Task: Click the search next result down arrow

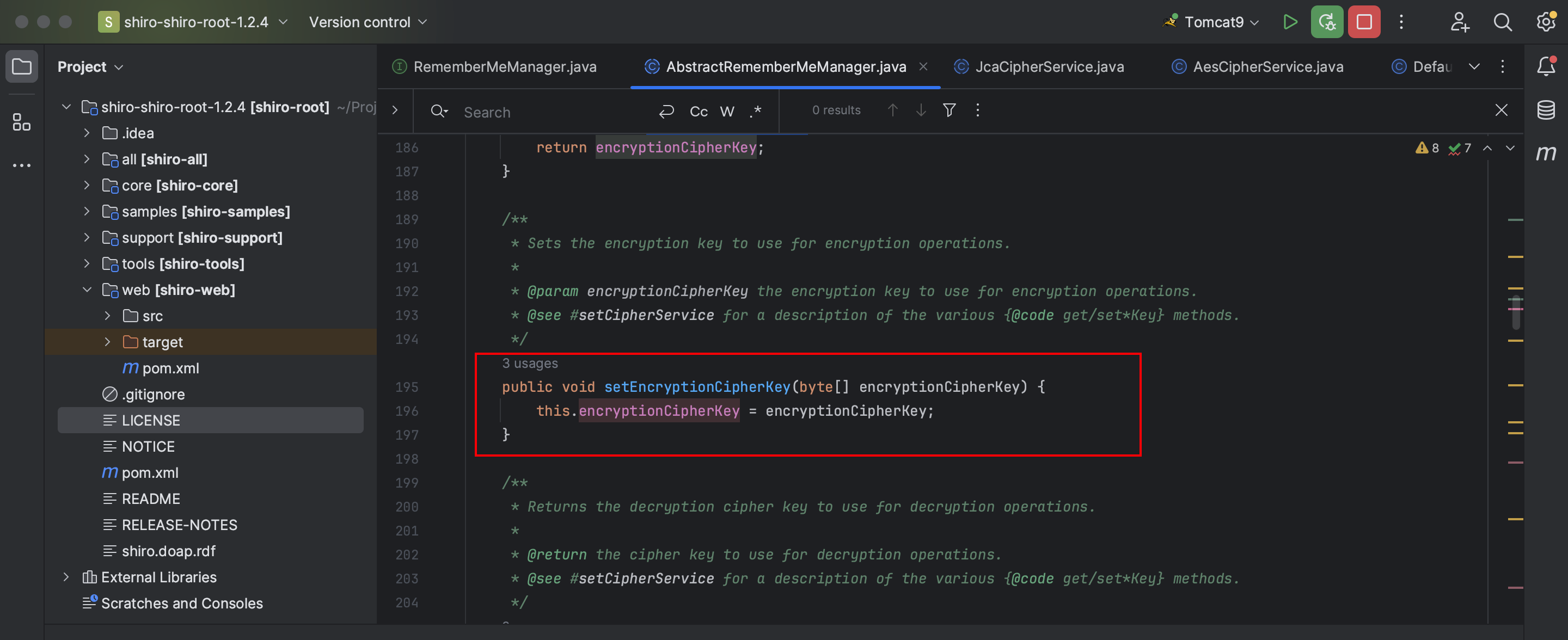Action: click(x=921, y=111)
